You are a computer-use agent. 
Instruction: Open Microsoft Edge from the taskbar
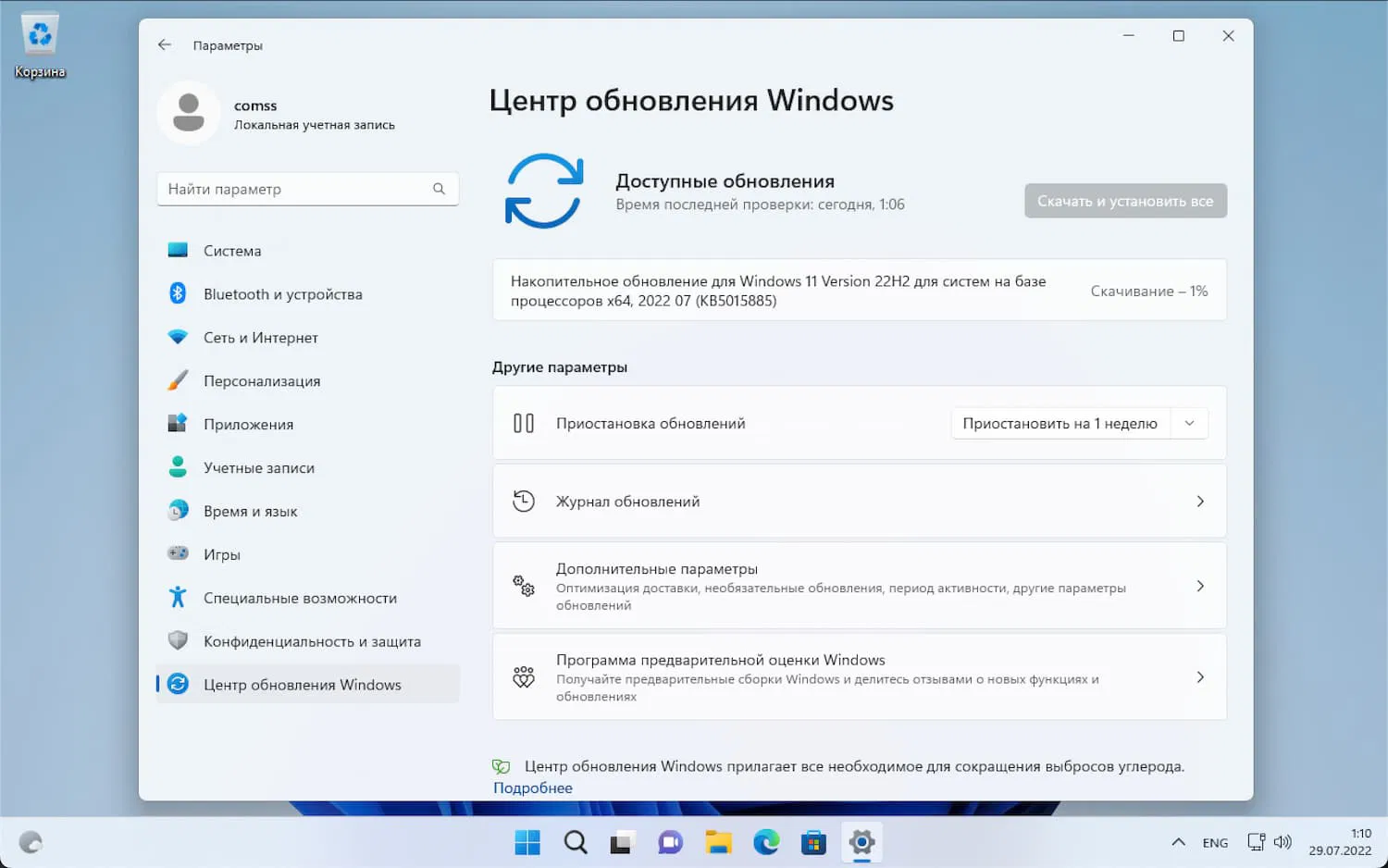click(x=765, y=842)
